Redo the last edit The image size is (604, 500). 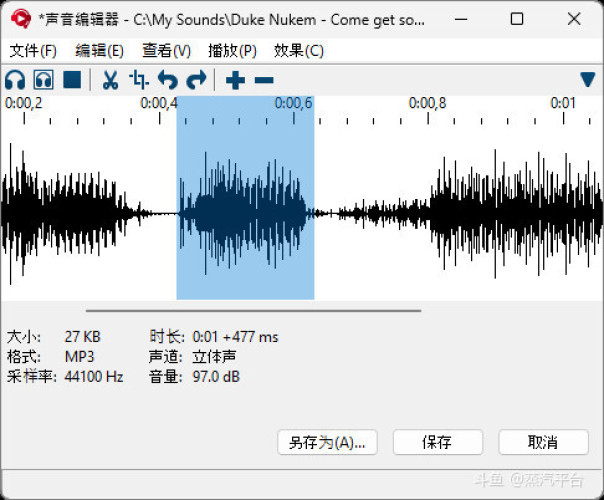[x=196, y=80]
